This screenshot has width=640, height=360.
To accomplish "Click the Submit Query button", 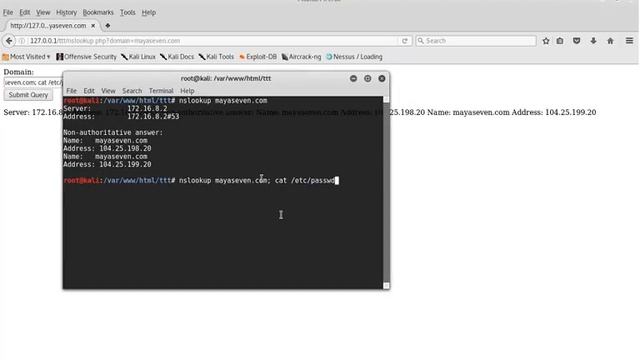I will click(x=28, y=95).
